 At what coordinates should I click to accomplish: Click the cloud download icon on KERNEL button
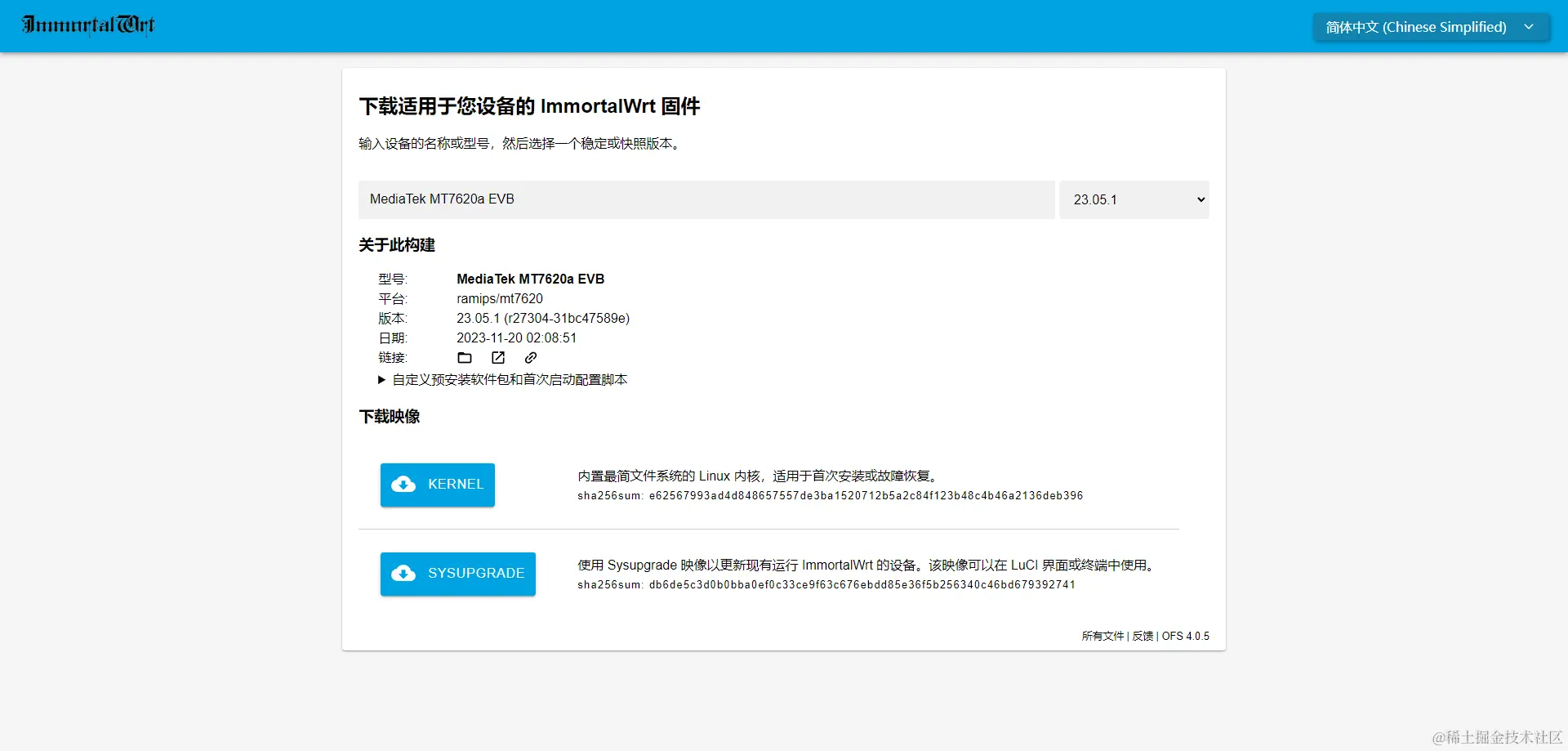(405, 485)
